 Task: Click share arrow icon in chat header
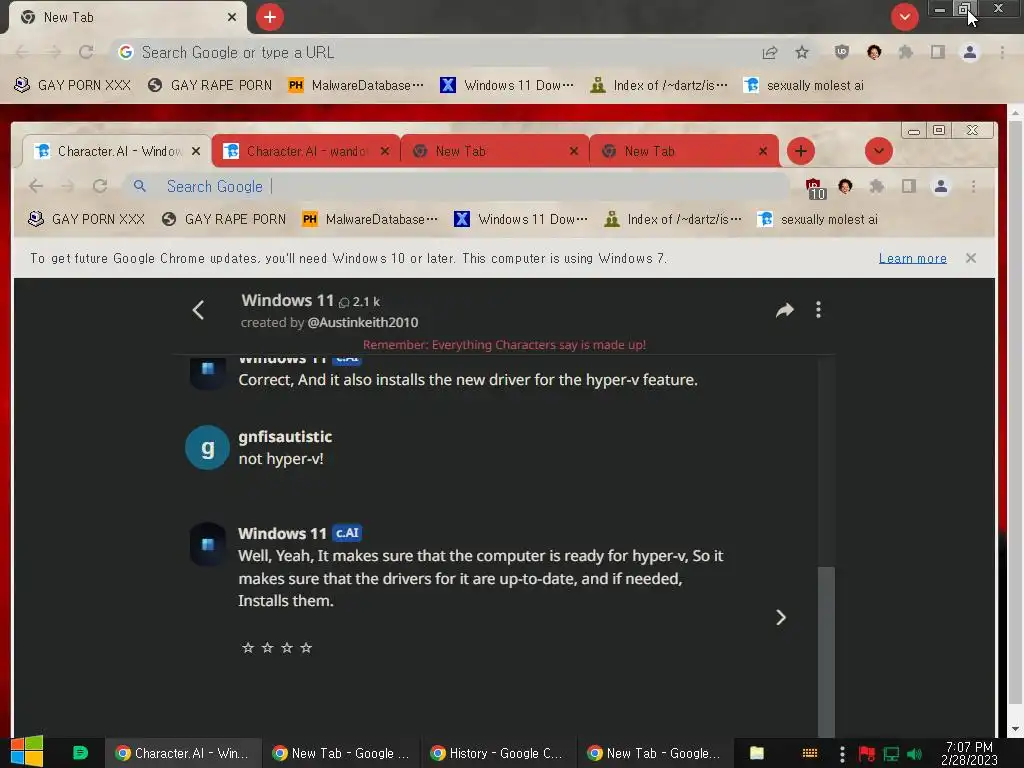785,310
